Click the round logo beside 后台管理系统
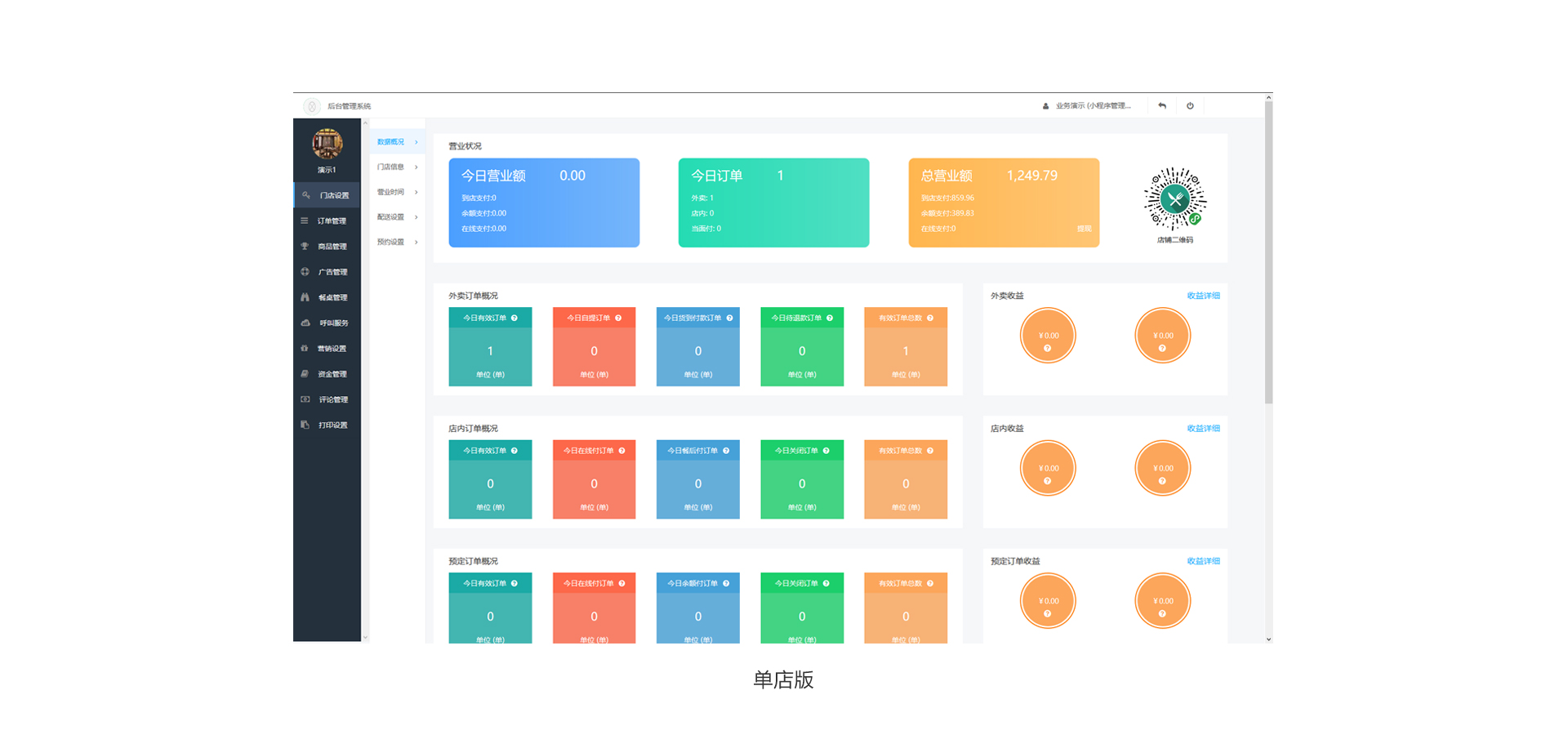The width and height of the screenshot is (1568, 735). pyautogui.click(x=312, y=106)
